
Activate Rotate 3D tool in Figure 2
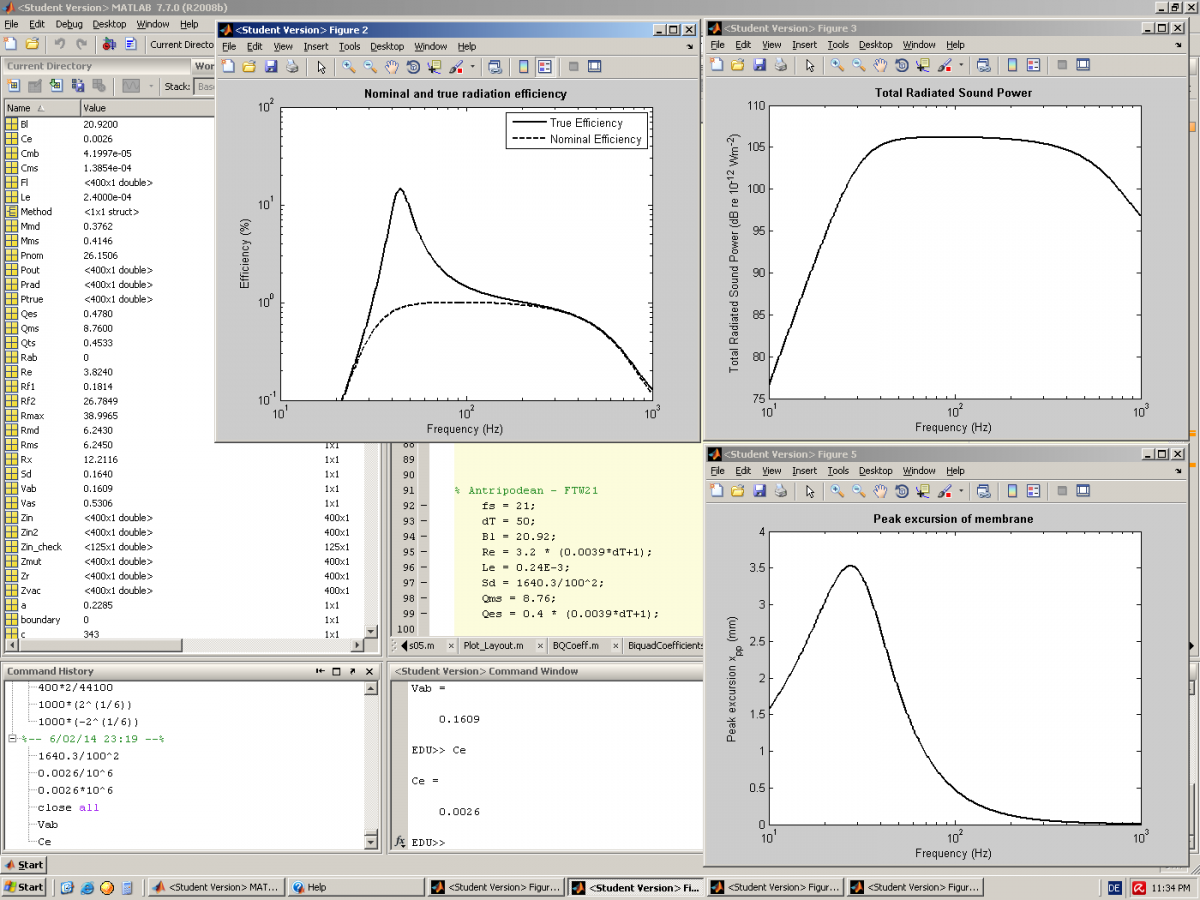point(413,67)
